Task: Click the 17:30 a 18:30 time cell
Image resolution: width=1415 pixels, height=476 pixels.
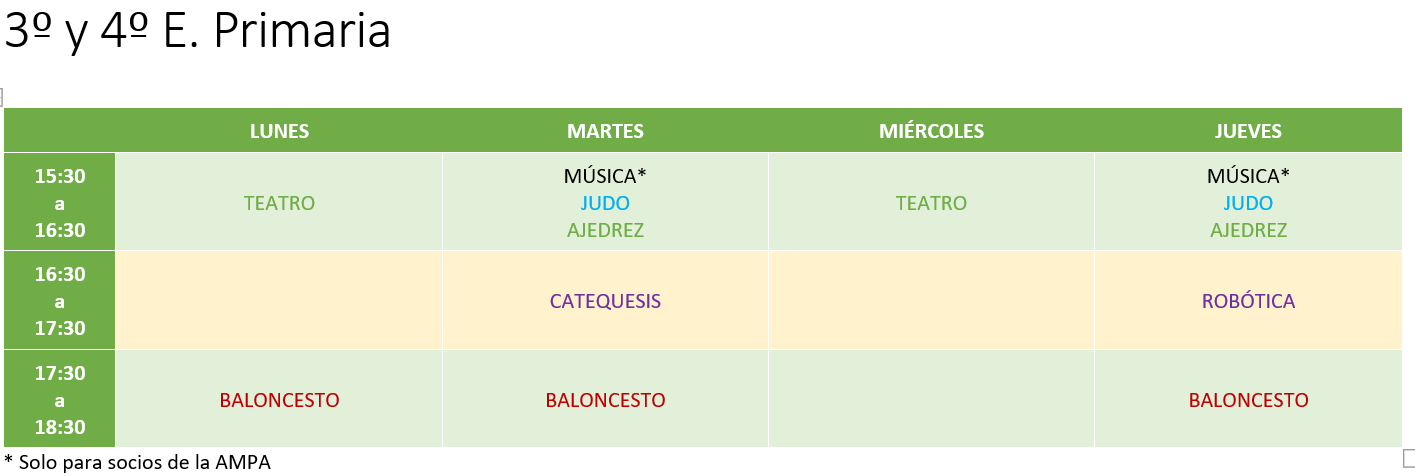Action: (x=60, y=400)
